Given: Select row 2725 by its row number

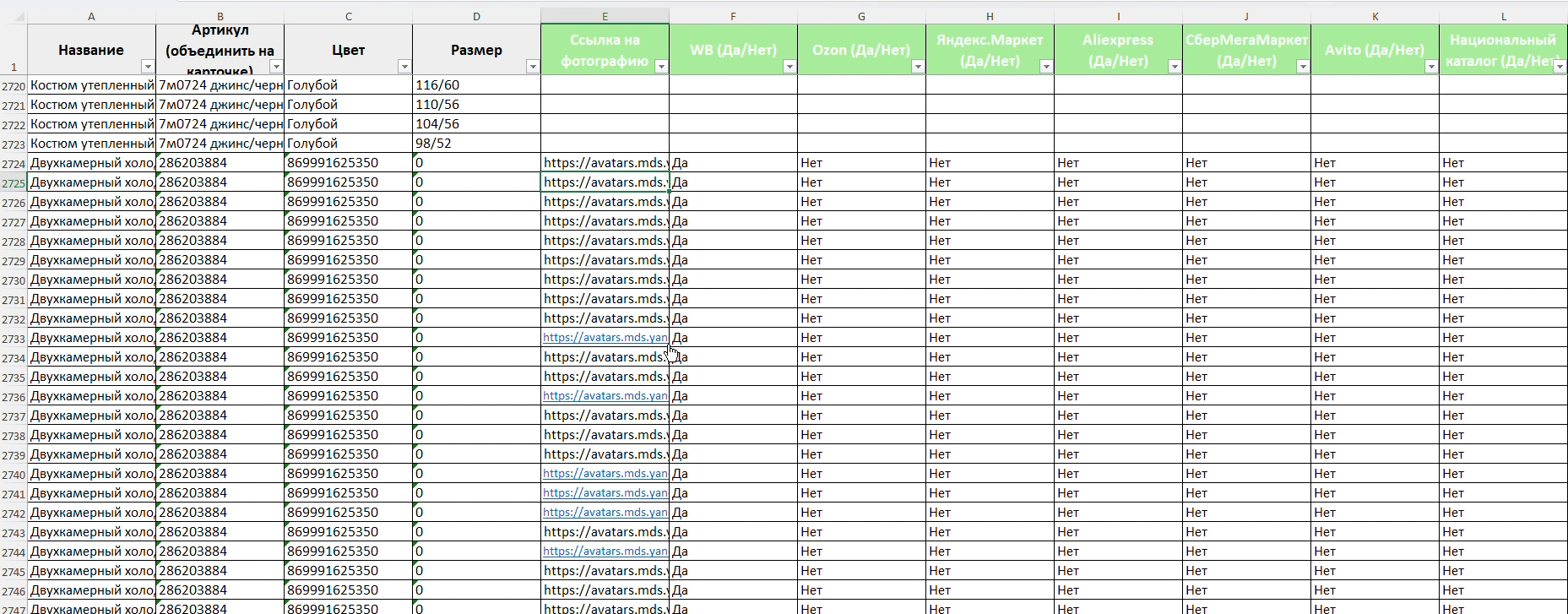Looking at the screenshot, I should (x=14, y=183).
